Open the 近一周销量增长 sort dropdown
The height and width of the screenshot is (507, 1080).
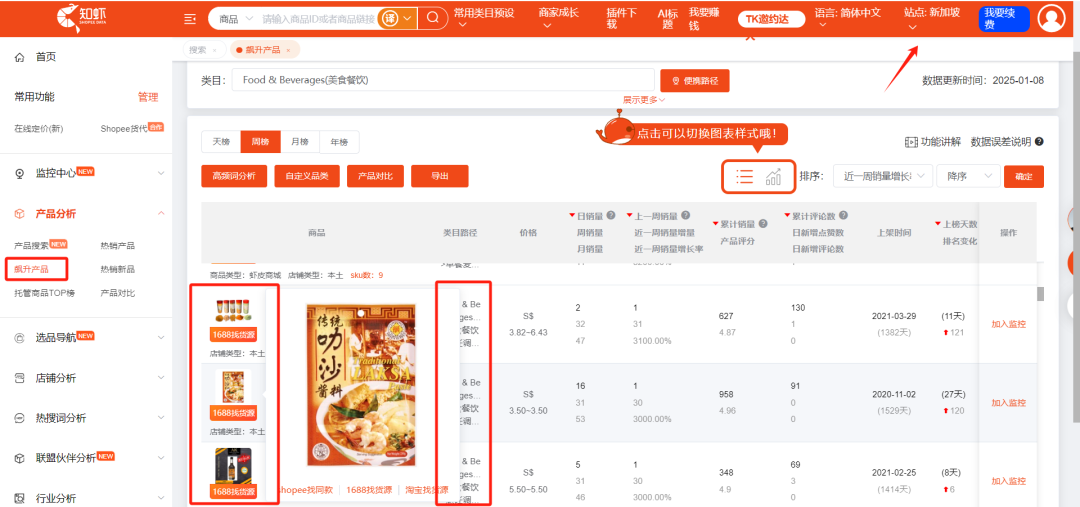[883, 176]
